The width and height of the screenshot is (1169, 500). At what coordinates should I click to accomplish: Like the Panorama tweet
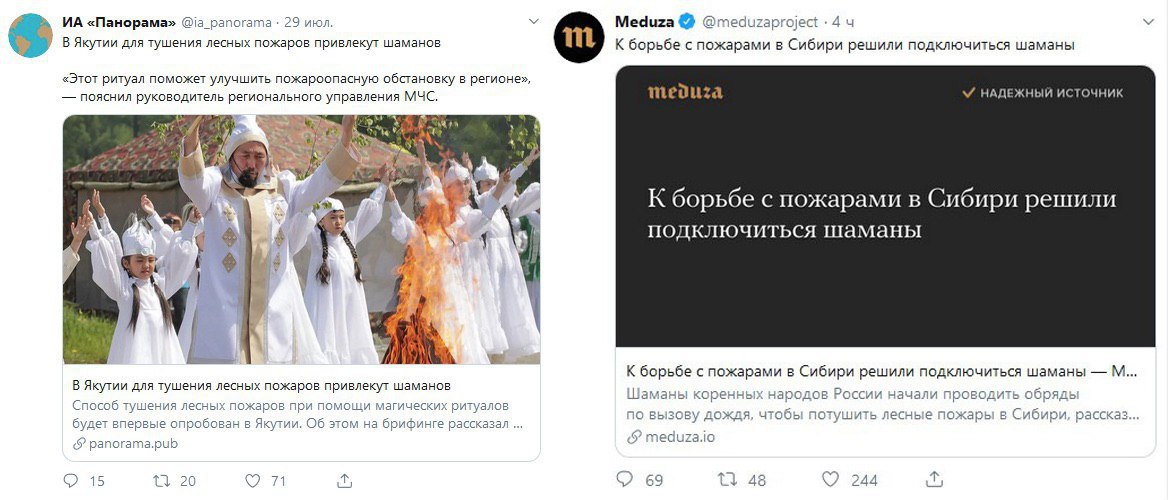[253, 481]
